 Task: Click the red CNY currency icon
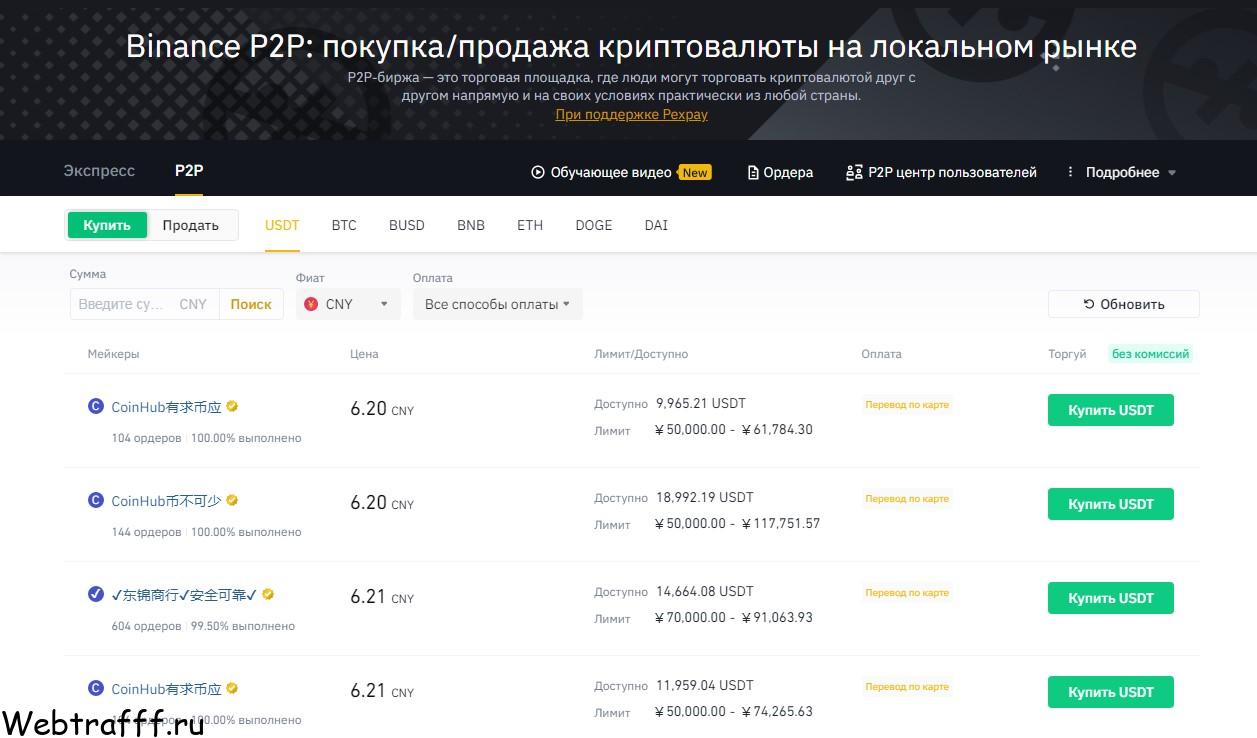pos(311,304)
